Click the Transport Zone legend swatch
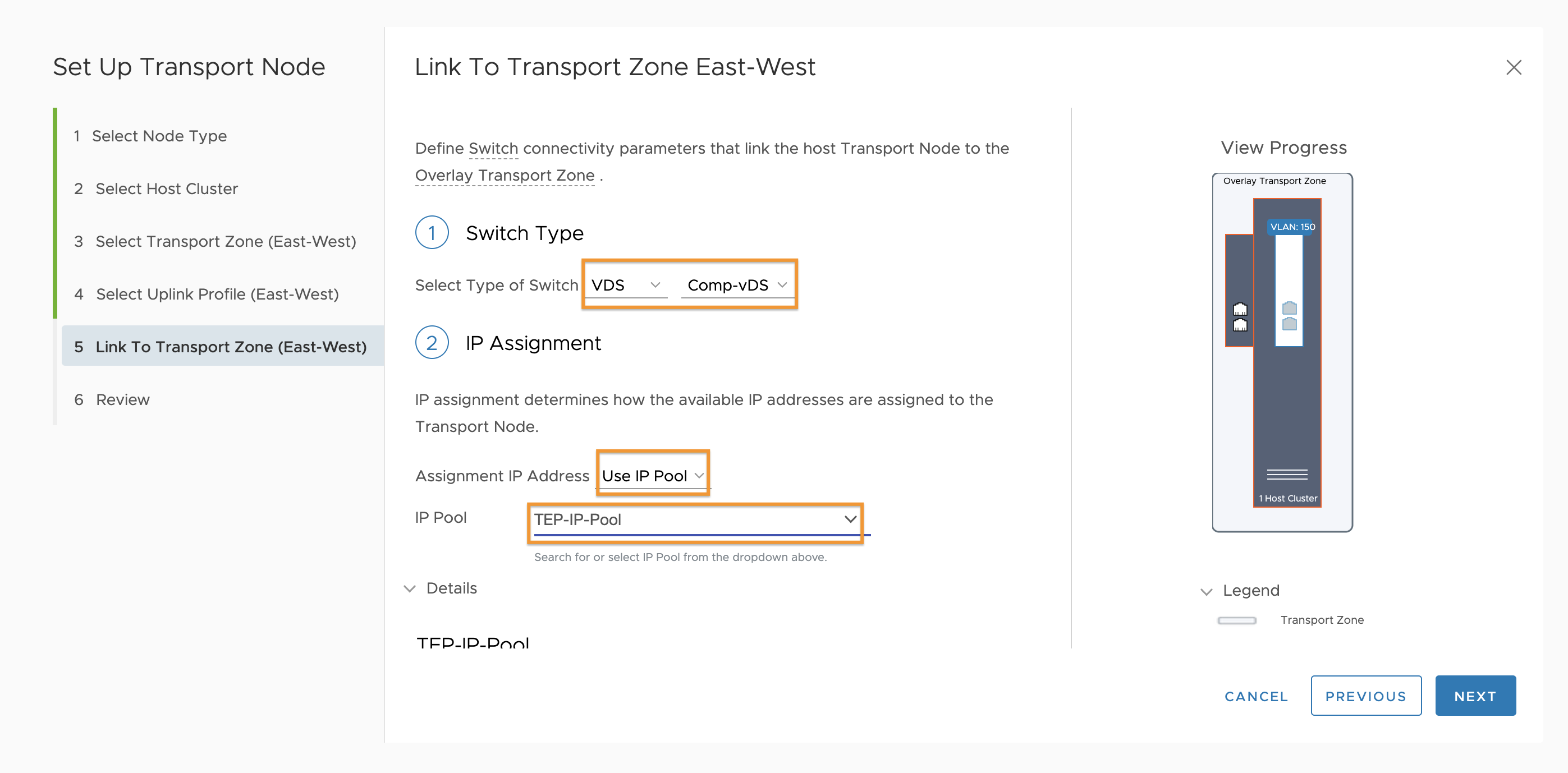Image resolution: width=1568 pixels, height=773 pixels. pos(1236,620)
